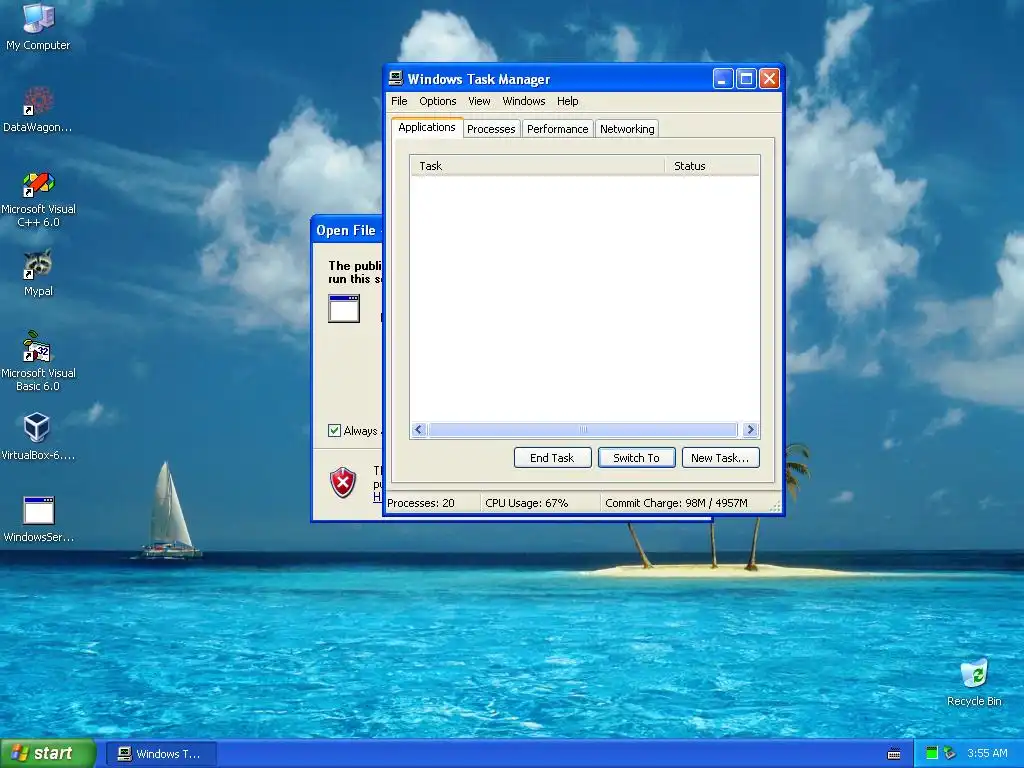Minimize the Task Manager window
Screen dimensions: 1024x768
(723, 79)
